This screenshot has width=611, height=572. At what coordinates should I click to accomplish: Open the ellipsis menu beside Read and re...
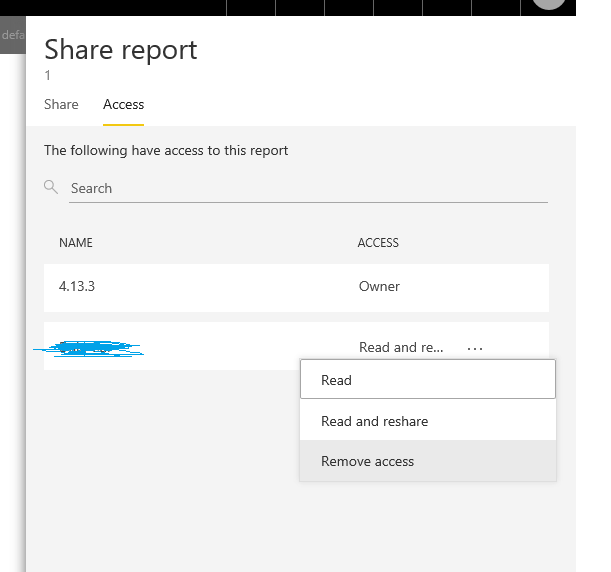click(x=475, y=348)
